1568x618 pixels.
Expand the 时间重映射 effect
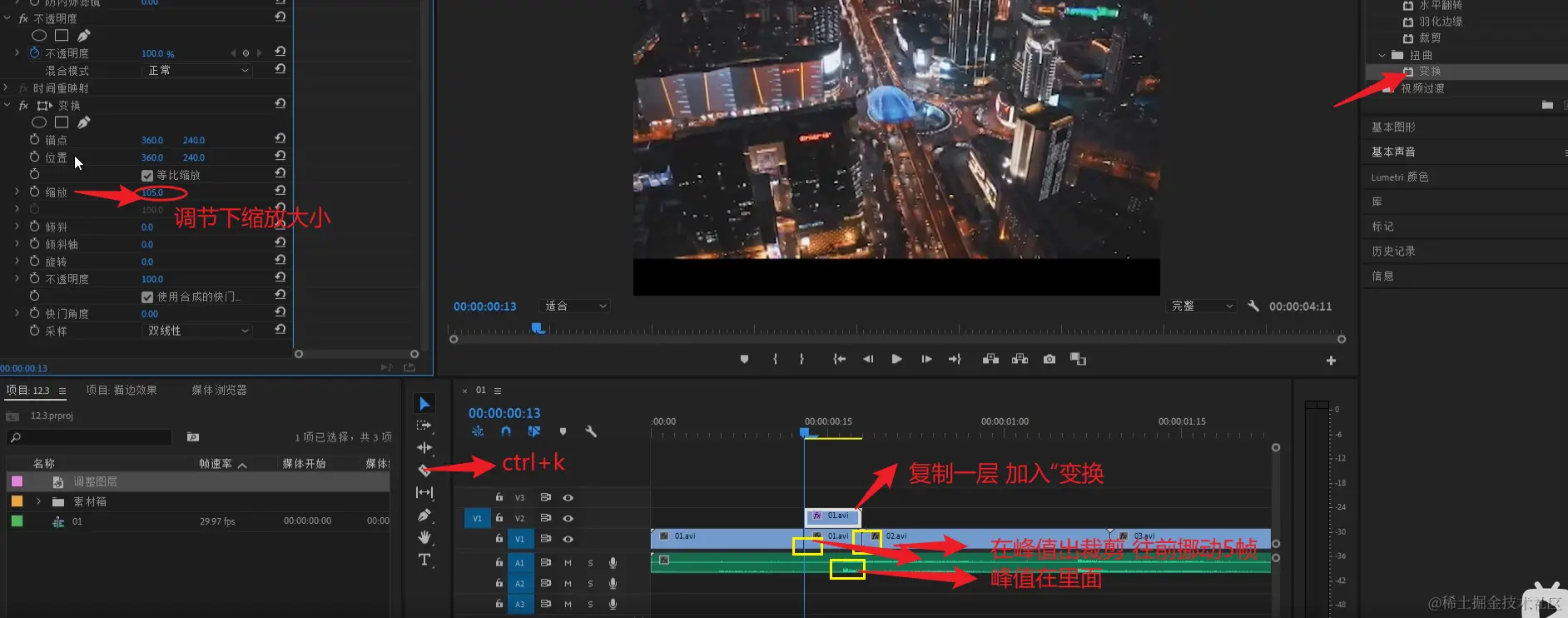(x=6, y=87)
